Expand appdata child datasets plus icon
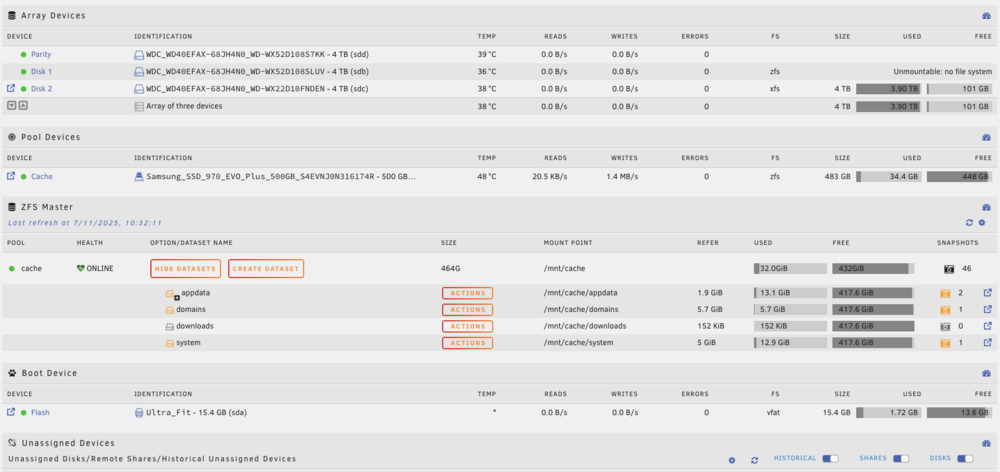1000x472 pixels. (x=177, y=297)
